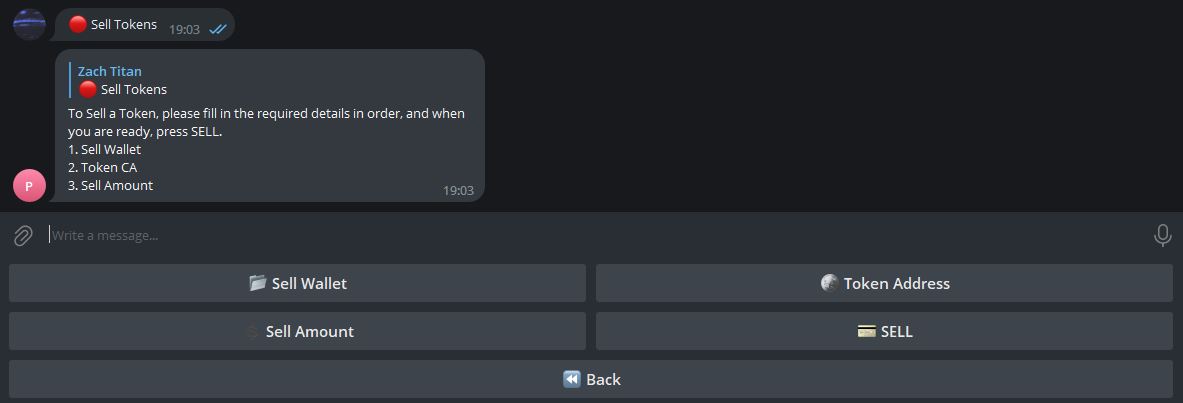Viewport: 1183px width, 403px height.
Task: Click the pink P bot avatar
Action: (x=29, y=186)
